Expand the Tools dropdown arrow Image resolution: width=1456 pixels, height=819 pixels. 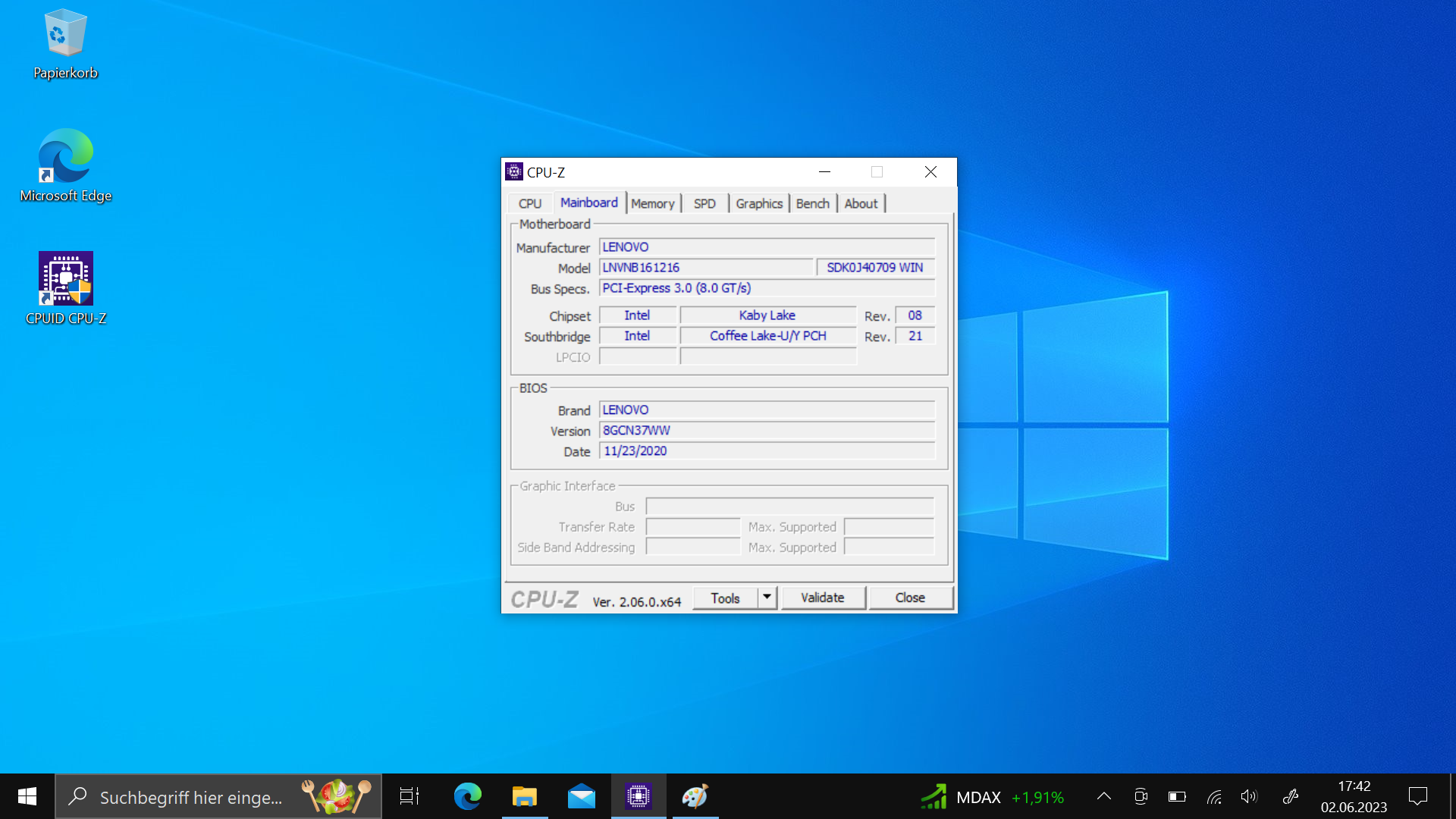click(x=767, y=598)
